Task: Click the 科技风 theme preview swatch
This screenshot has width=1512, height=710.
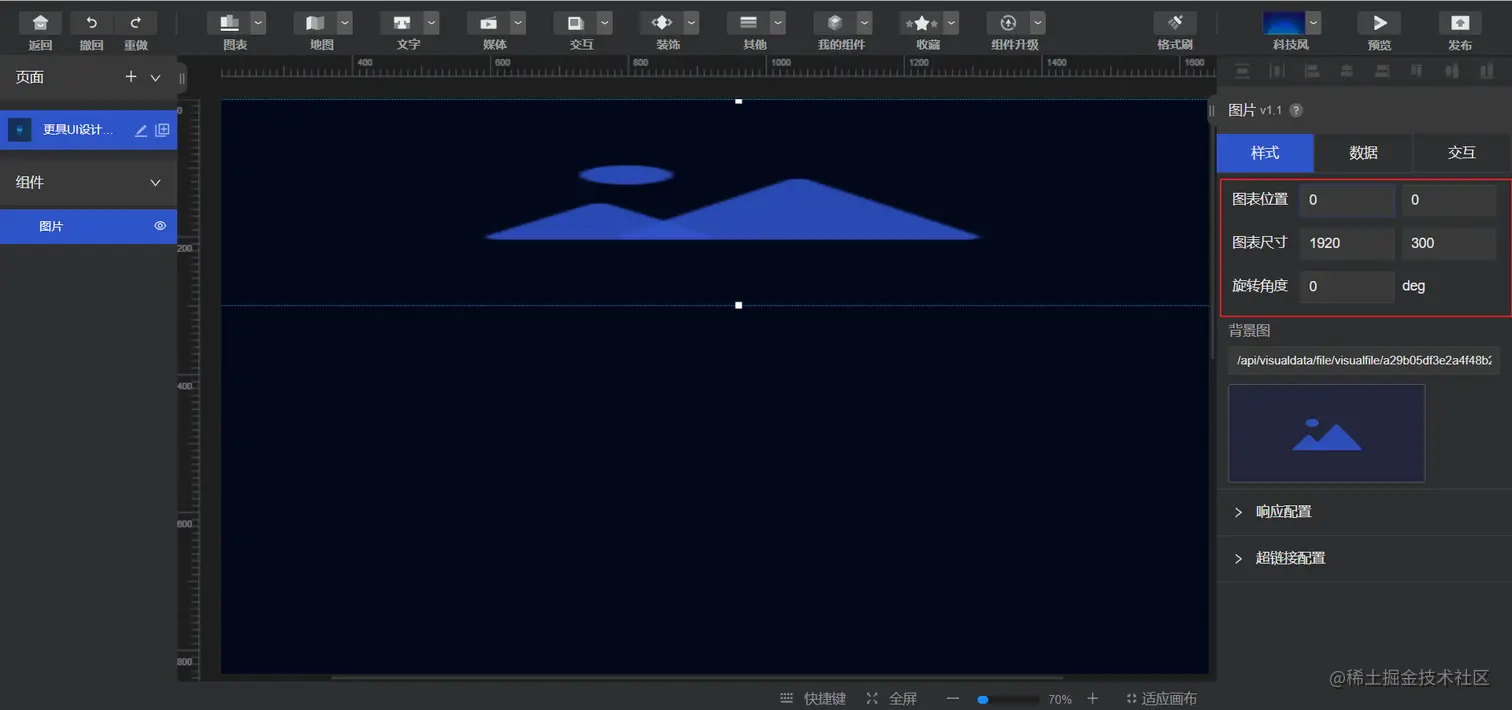Action: pos(1284,23)
